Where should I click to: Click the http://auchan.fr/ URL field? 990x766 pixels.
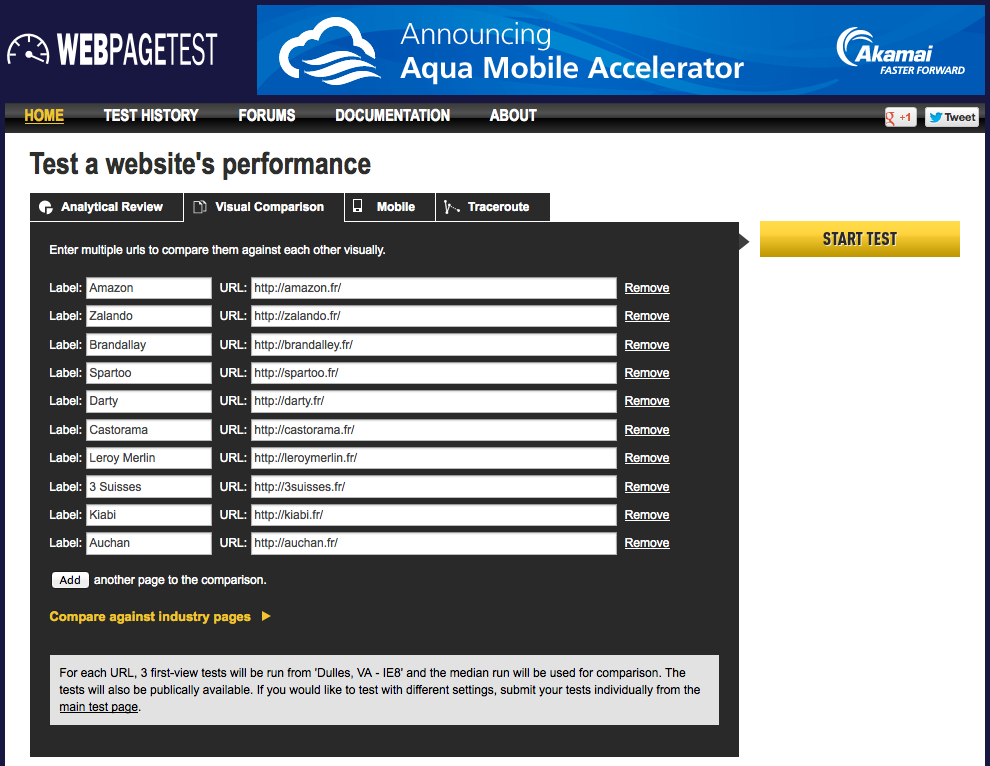coord(434,543)
